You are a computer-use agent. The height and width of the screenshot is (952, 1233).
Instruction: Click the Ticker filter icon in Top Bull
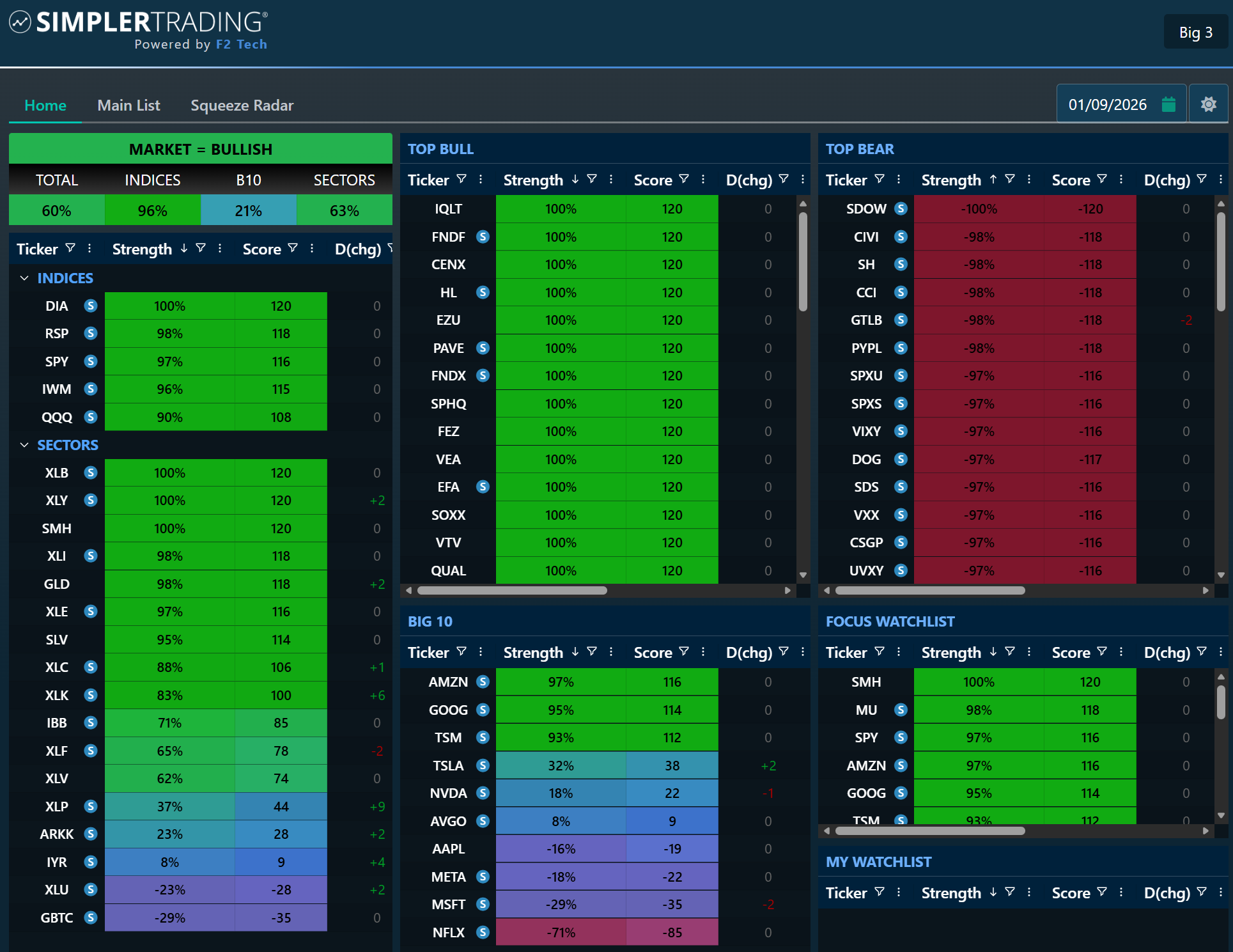461,180
